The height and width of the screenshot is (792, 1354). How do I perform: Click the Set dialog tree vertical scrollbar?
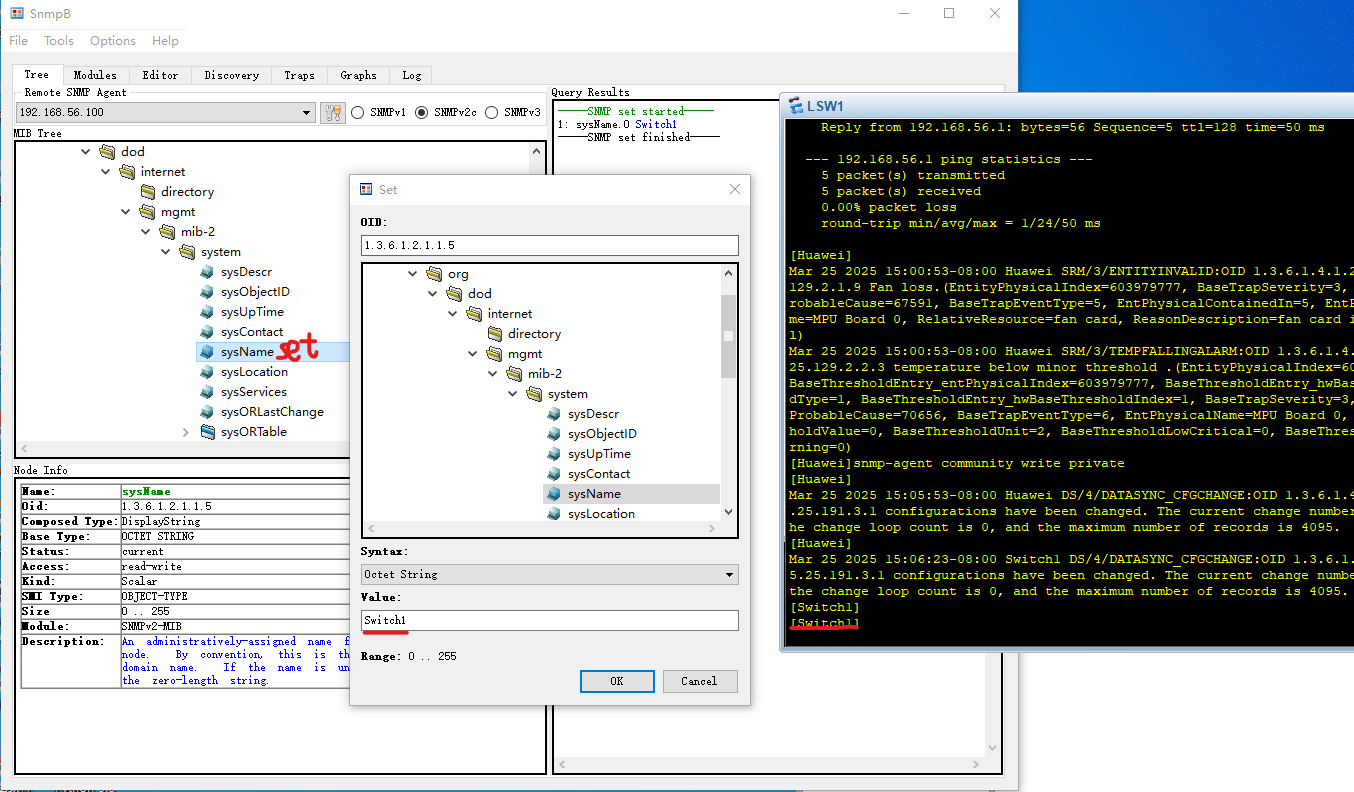tap(729, 336)
